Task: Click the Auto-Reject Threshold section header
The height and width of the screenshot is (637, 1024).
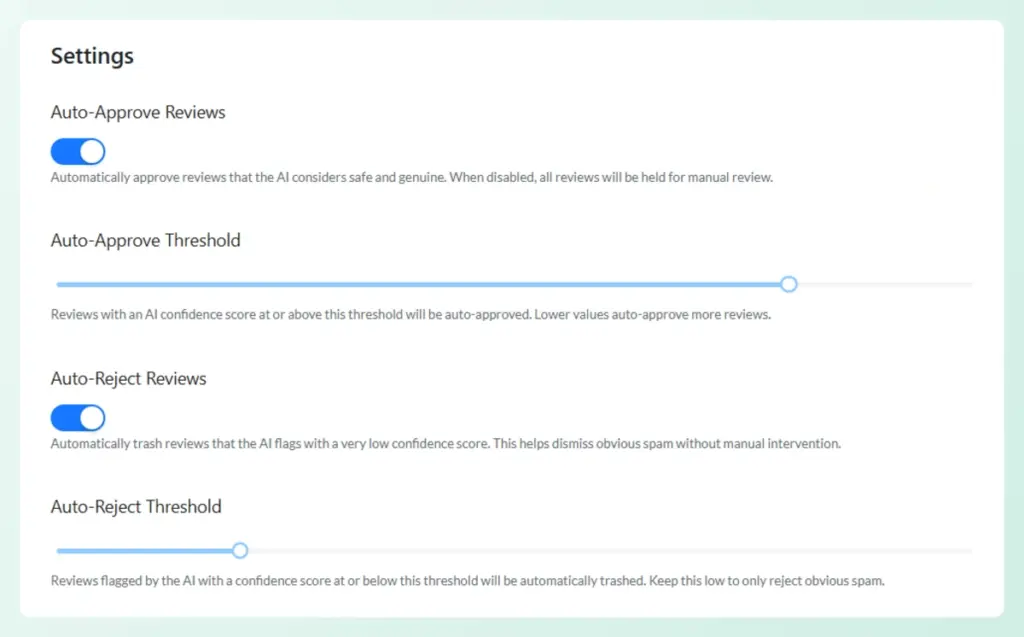Action: click(135, 506)
